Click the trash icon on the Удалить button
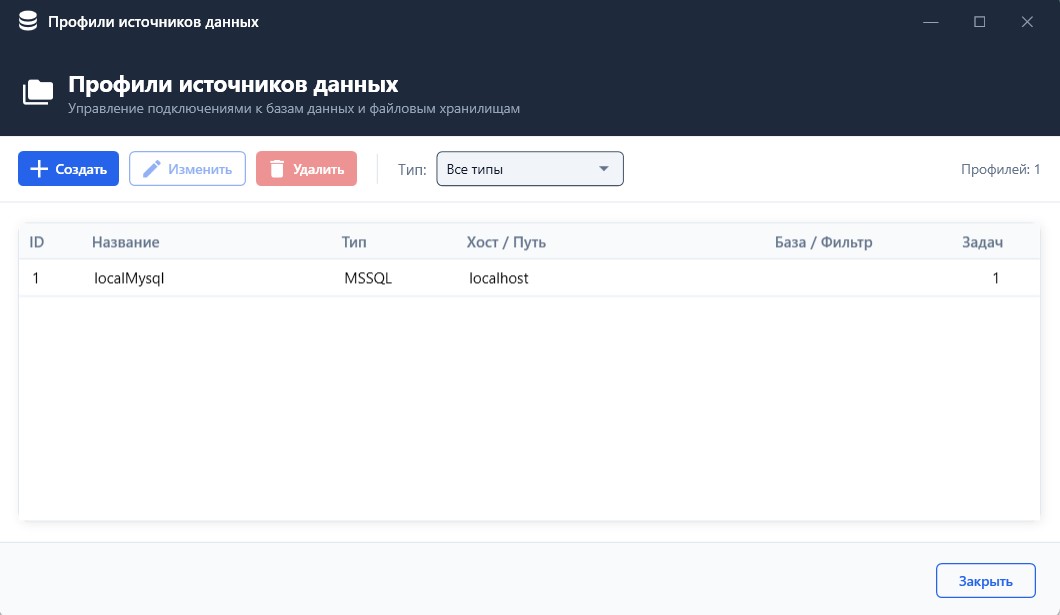Screen dimensions: 1060x615 click(x=277, y=169)
